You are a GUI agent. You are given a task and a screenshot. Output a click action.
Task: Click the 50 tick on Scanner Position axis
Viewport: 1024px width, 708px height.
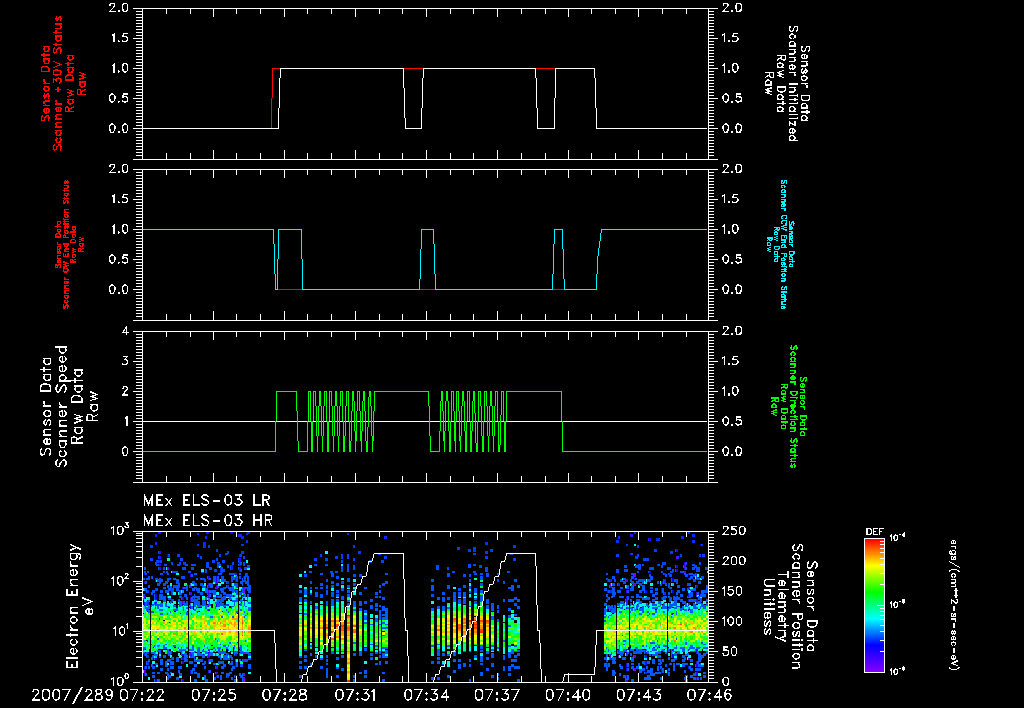730,651
